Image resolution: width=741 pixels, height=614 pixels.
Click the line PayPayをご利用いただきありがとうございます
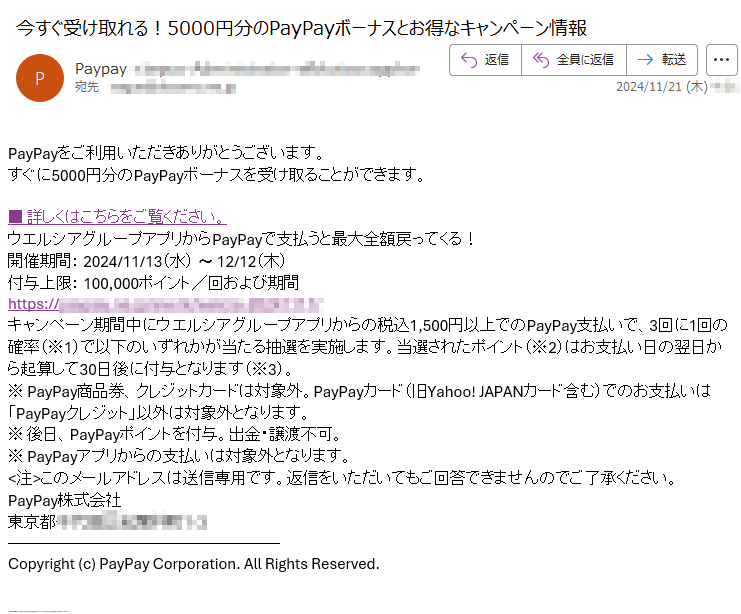pos(166,153)
